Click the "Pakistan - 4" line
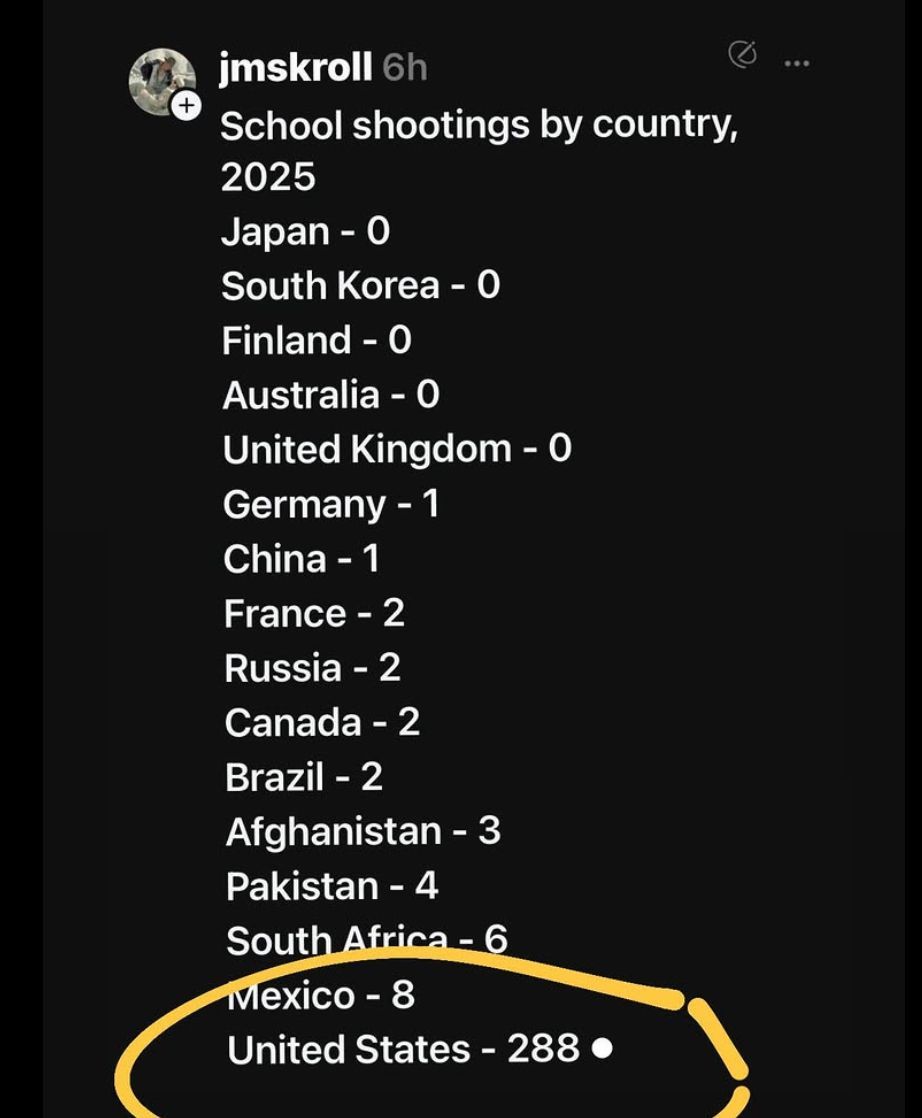This screenshot has width=922, height=1118. 332,886
